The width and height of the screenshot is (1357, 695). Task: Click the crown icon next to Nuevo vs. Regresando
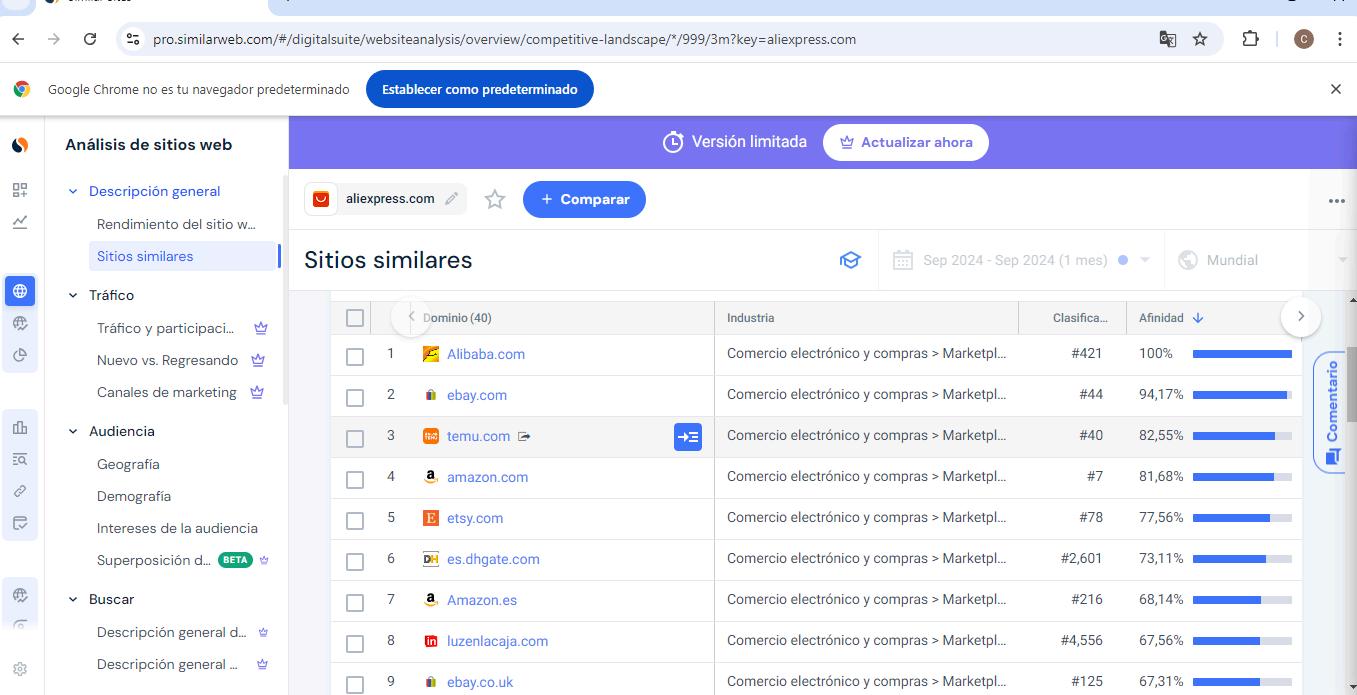point(258,359)
